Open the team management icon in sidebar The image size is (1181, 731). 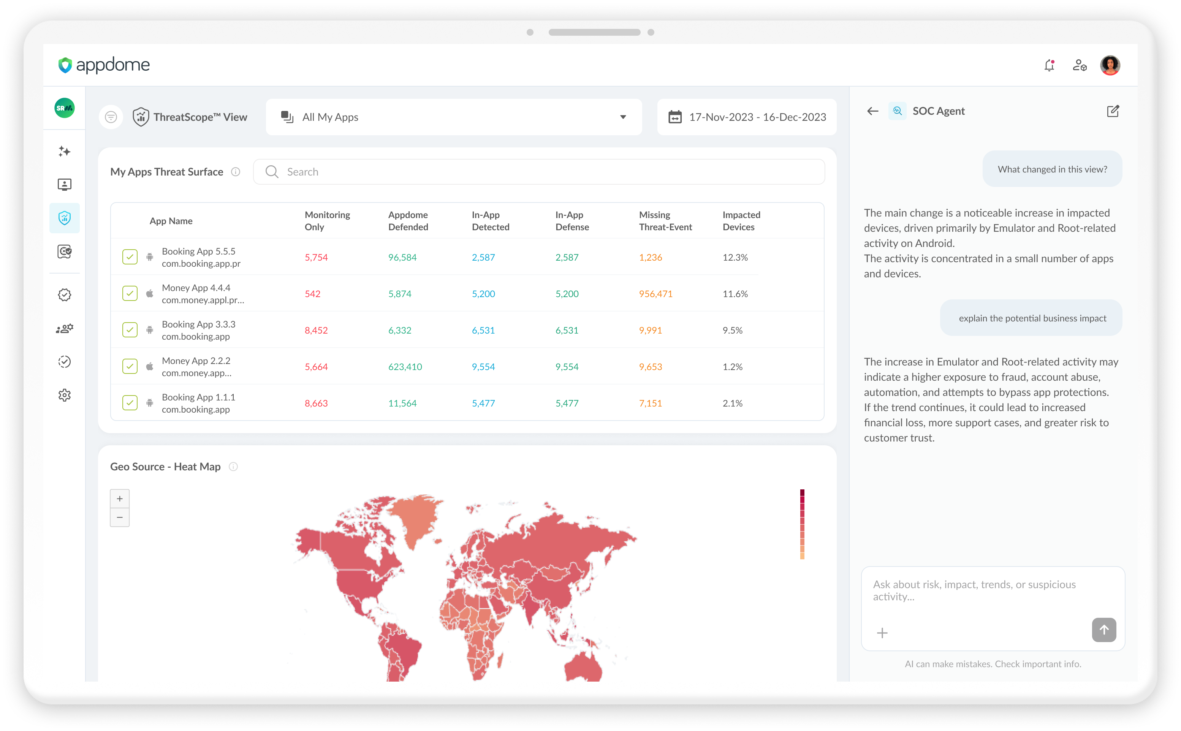[65, 329]
